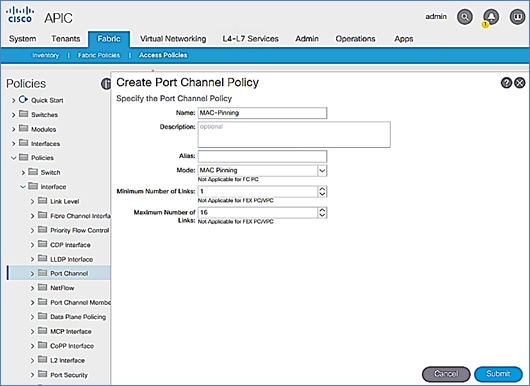Click the CDP Interface folder icon
Image resolution: width=530 pixels, height=386 pixels.
[42, 244]
